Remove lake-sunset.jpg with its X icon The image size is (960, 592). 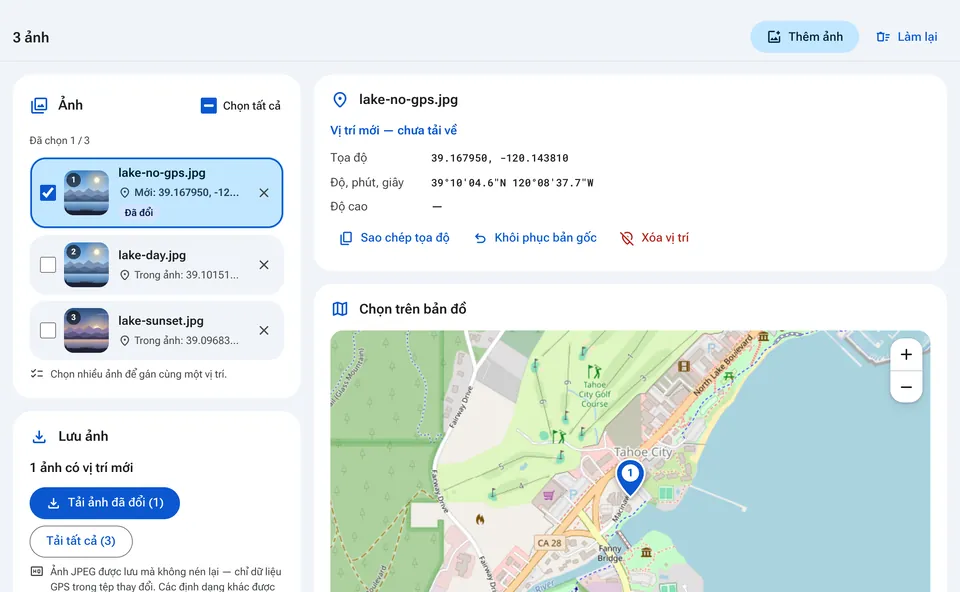click(x=264, y=331)
